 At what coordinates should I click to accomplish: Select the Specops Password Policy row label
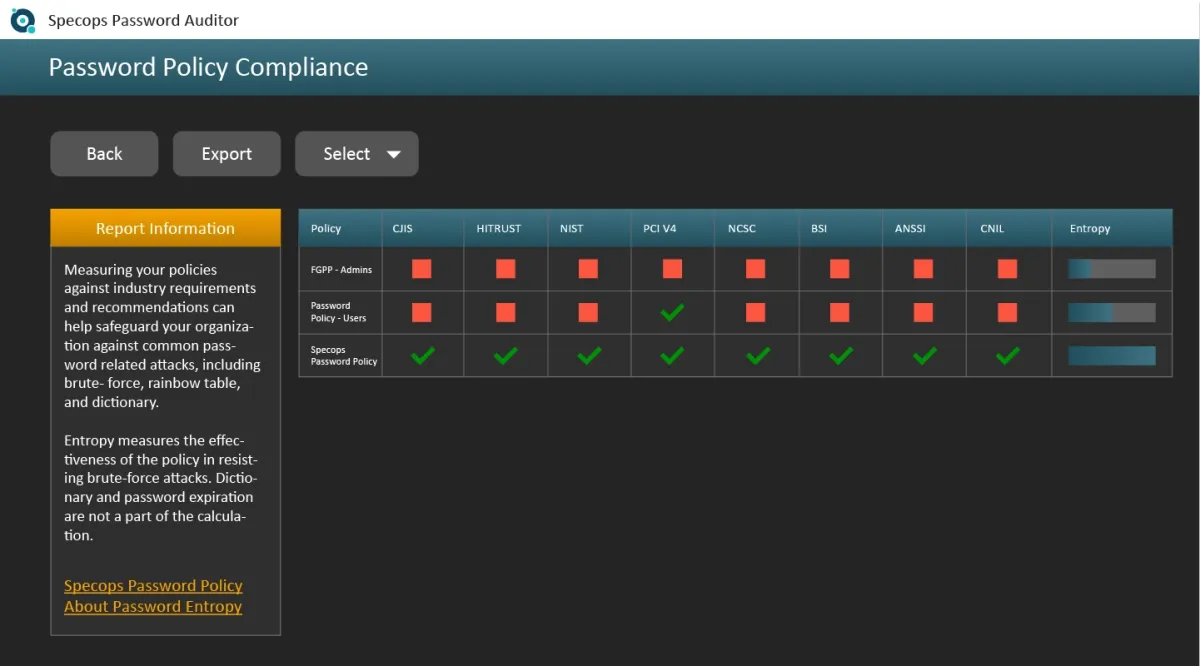(344, 355)
